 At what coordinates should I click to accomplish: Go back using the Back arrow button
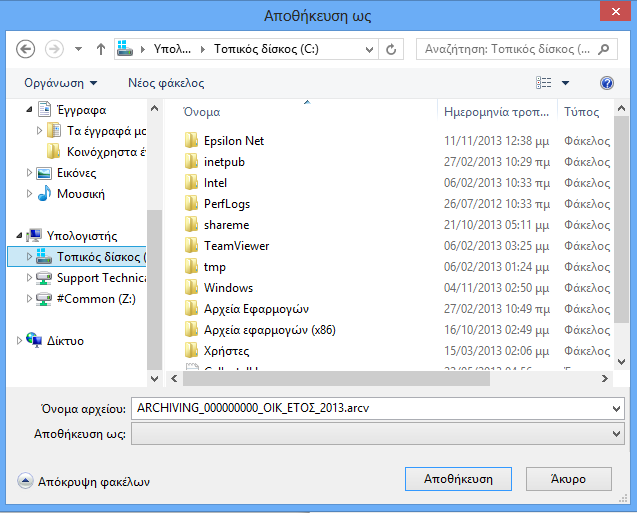click(x=25, y=49)
